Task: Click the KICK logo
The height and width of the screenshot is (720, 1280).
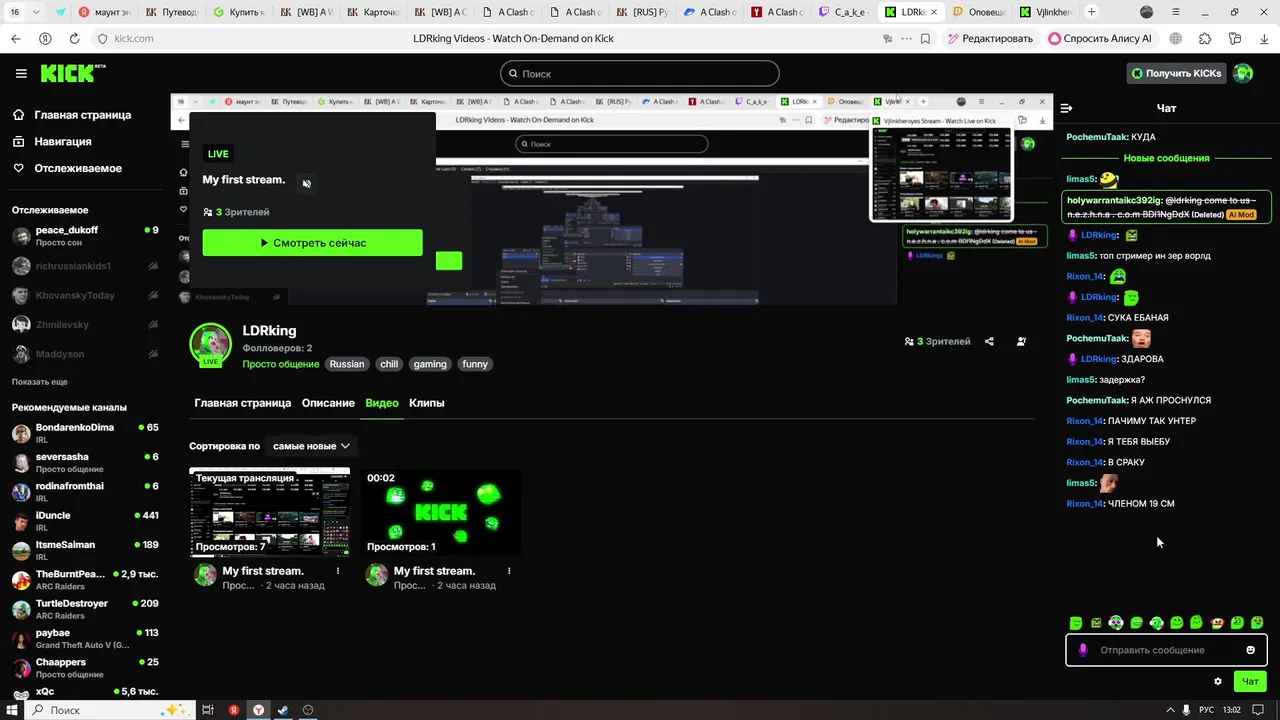Action: [x=72, y=74]
